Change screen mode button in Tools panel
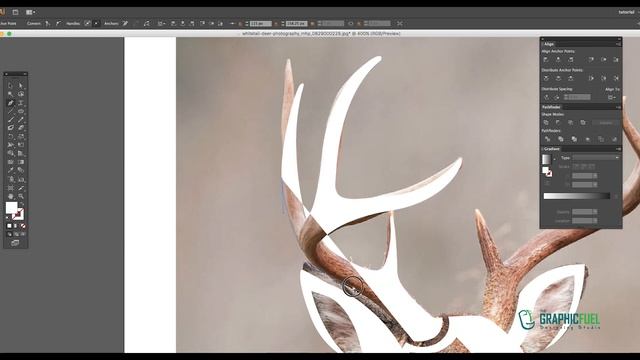The width and height of the screenshot is (640, 360). [x=15, y=243]
